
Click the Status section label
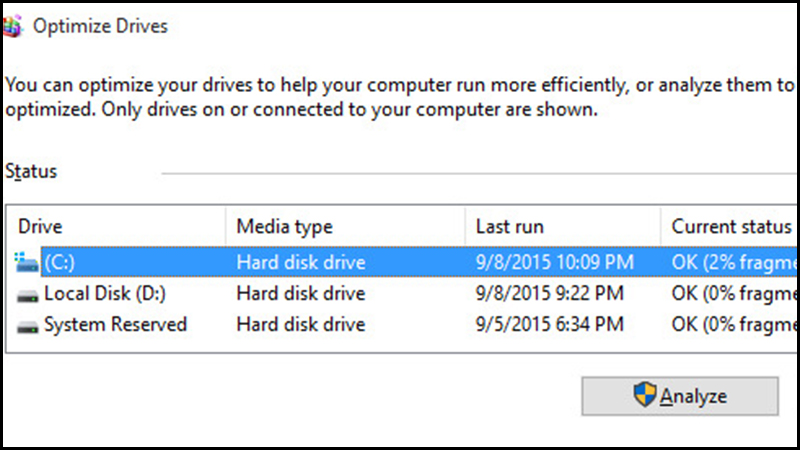[x=31, y=171]
